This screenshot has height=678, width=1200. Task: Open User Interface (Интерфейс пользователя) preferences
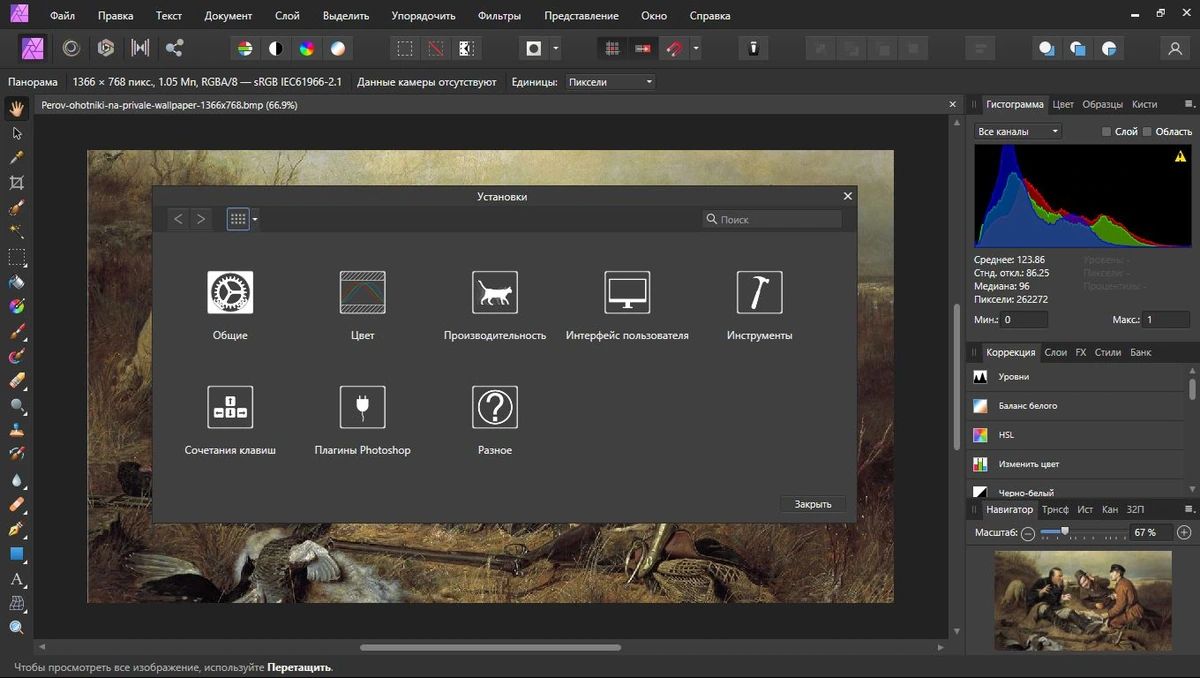627,305
